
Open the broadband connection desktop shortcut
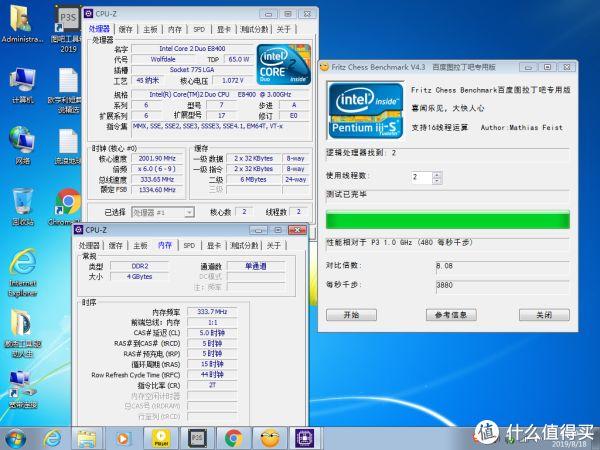(x=23, y=390)
